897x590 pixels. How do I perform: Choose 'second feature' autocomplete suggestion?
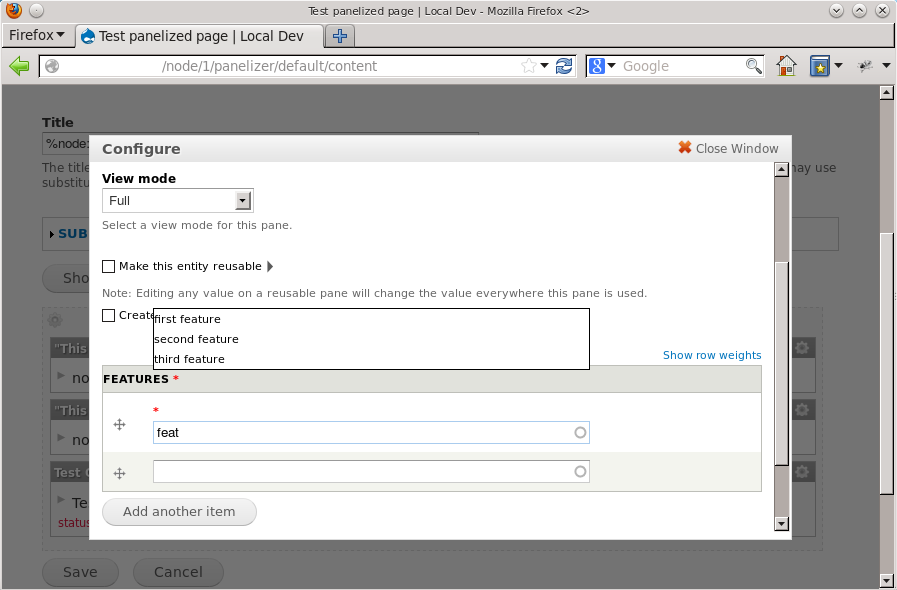[371, 339]
